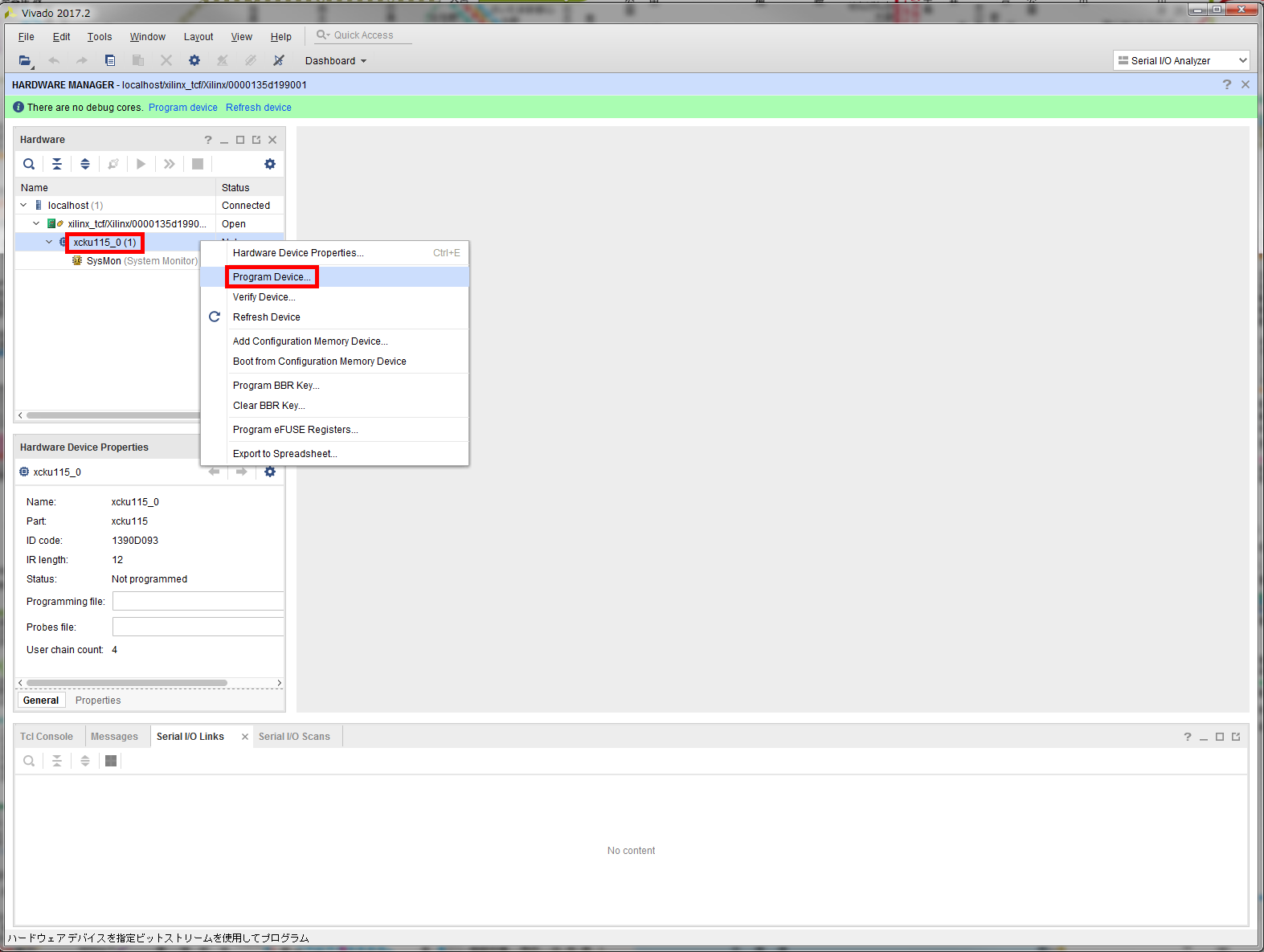Open the File menu
Viewport: 1264px width, 952px height.
[27, 37]
